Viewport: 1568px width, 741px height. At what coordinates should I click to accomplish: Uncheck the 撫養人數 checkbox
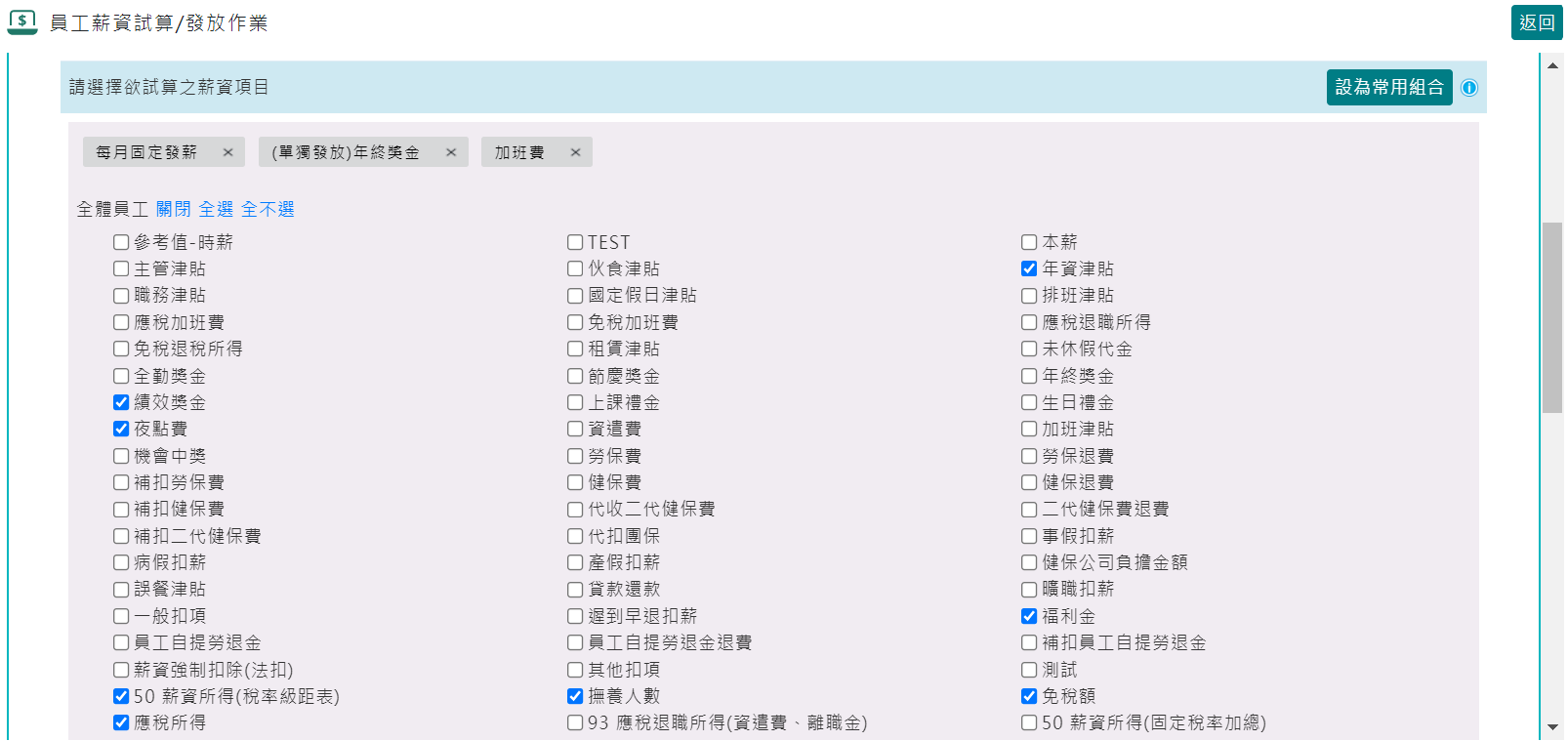pos(575,696)
